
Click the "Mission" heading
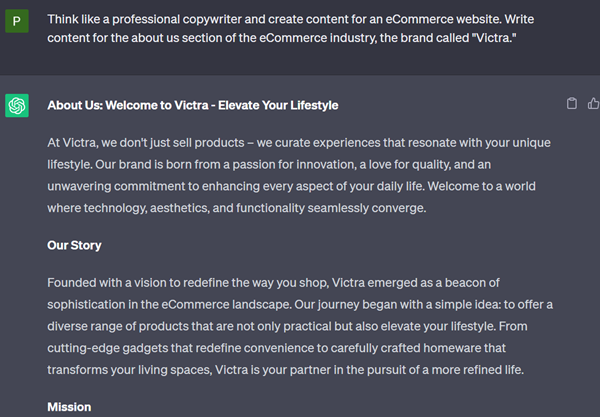click(69, 407)
